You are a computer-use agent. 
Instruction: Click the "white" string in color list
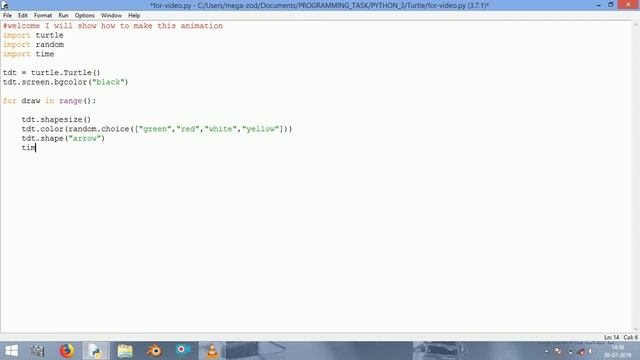click(220, 129)
